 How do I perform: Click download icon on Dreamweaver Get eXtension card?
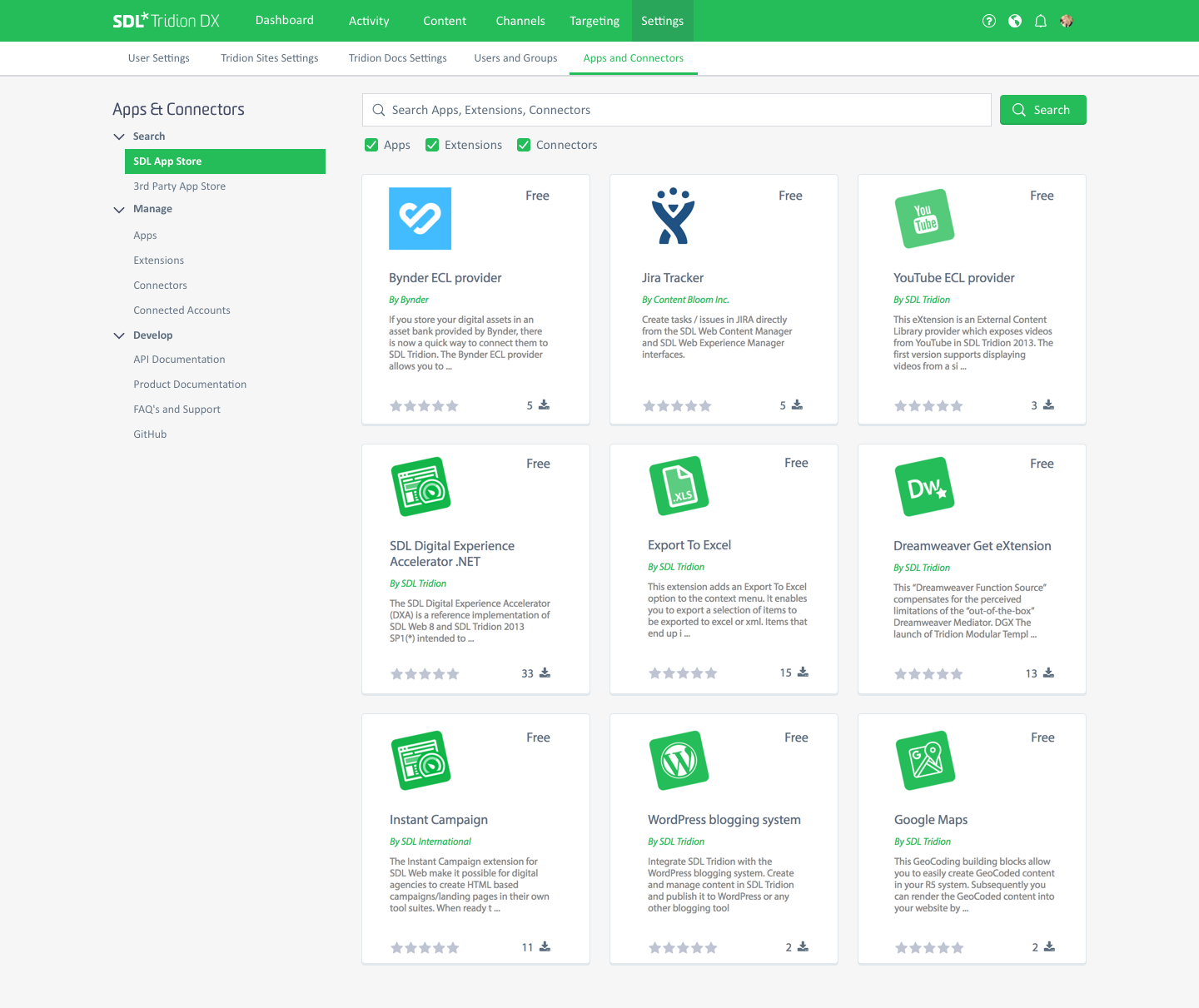click(1048, 673)
